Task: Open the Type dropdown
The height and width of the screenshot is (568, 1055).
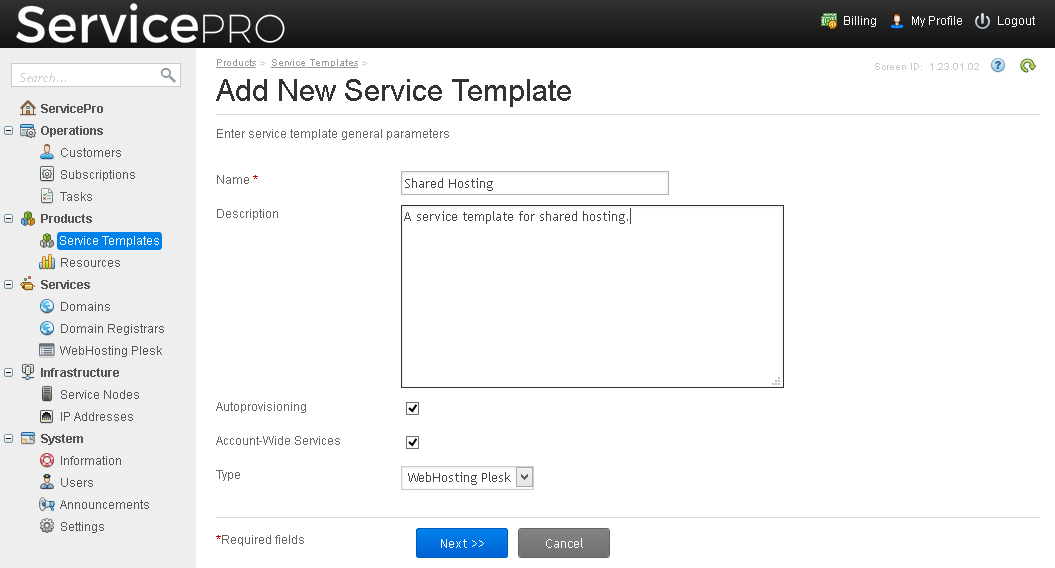Action: coord(467,478)
